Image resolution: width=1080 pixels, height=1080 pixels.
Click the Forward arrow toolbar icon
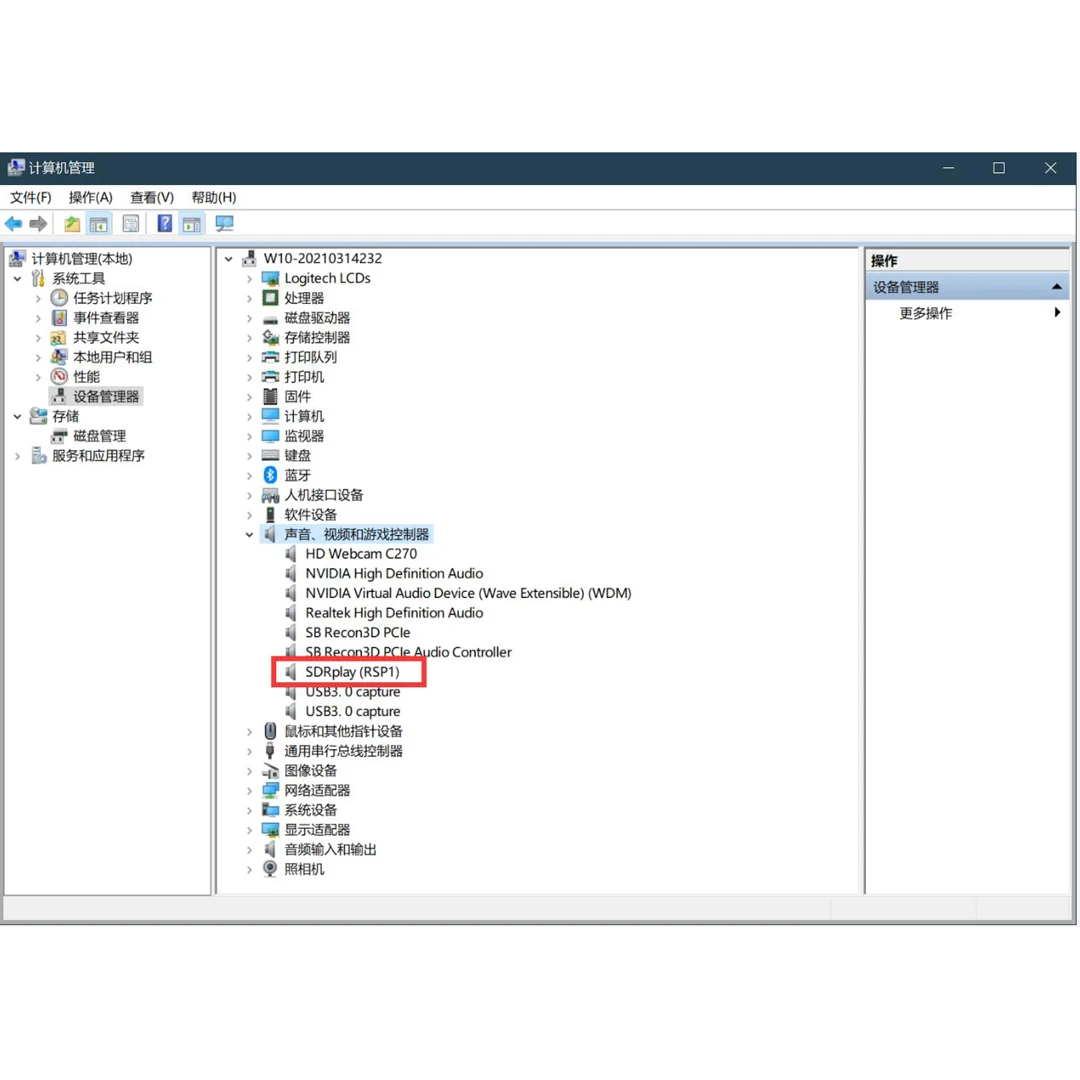pos(39,224)
